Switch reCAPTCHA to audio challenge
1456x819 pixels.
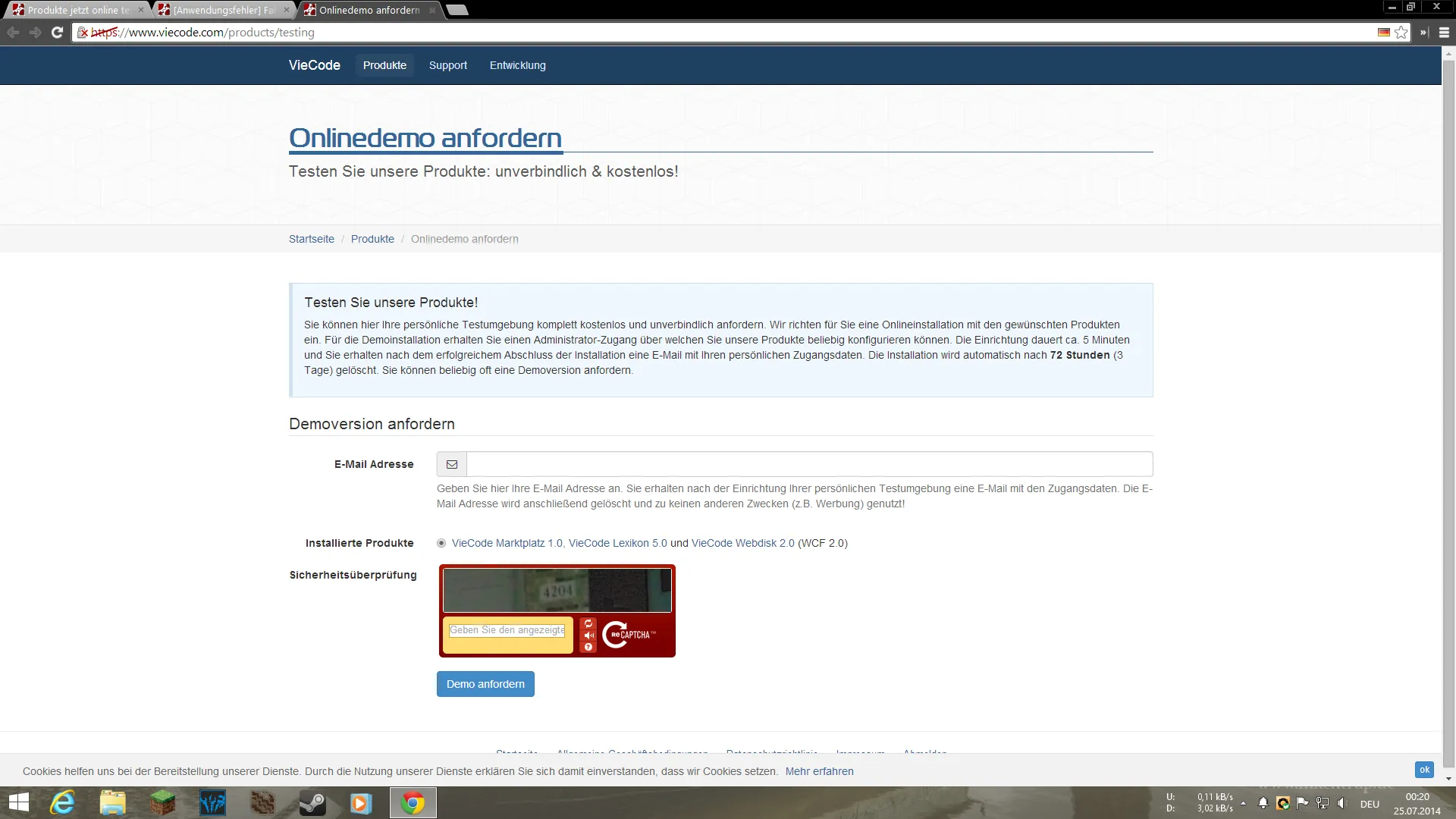588,635
